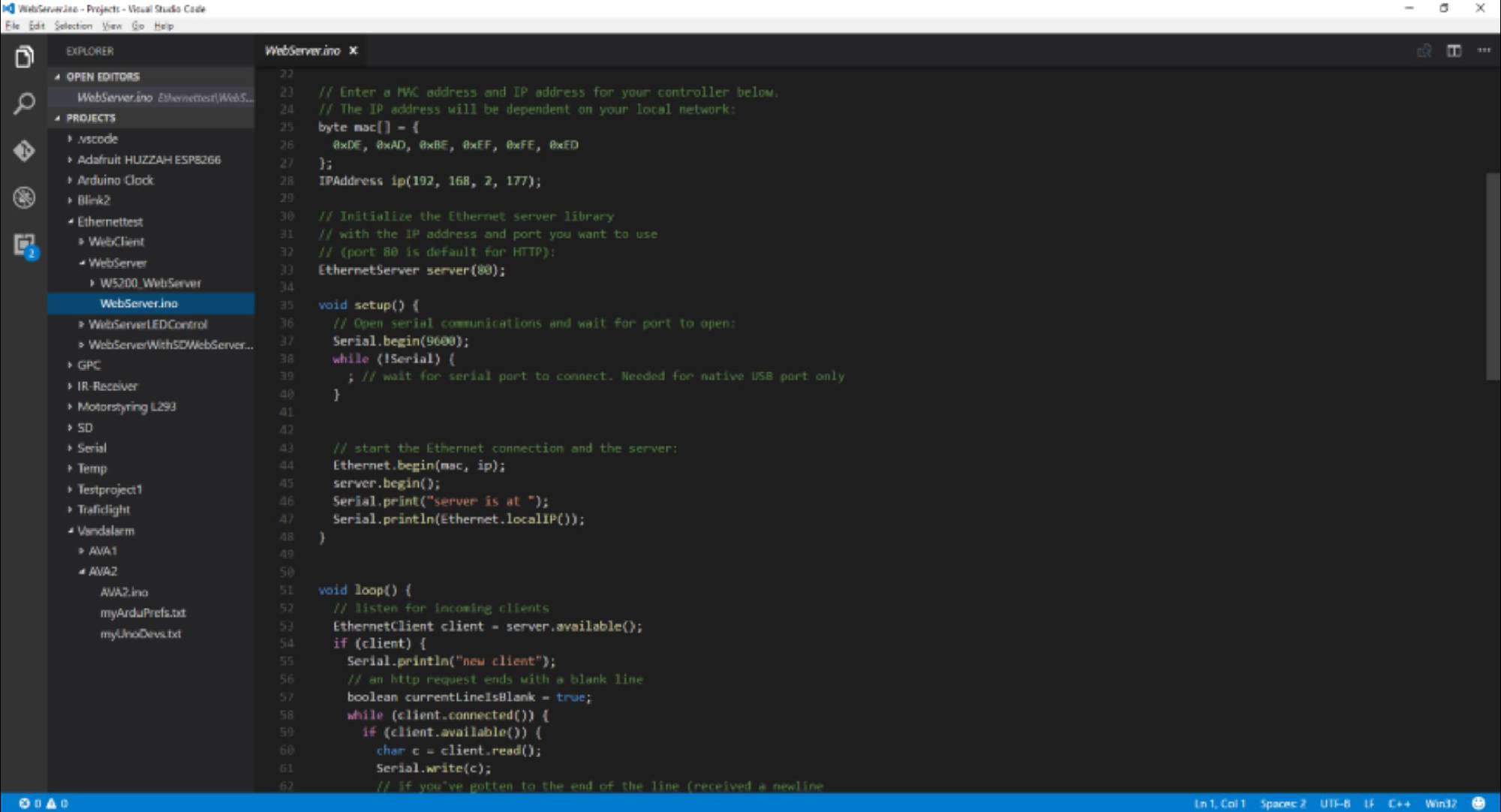Expand the Arduino Clock folder
Screen dimensions: 1501x812
point(115,180)
